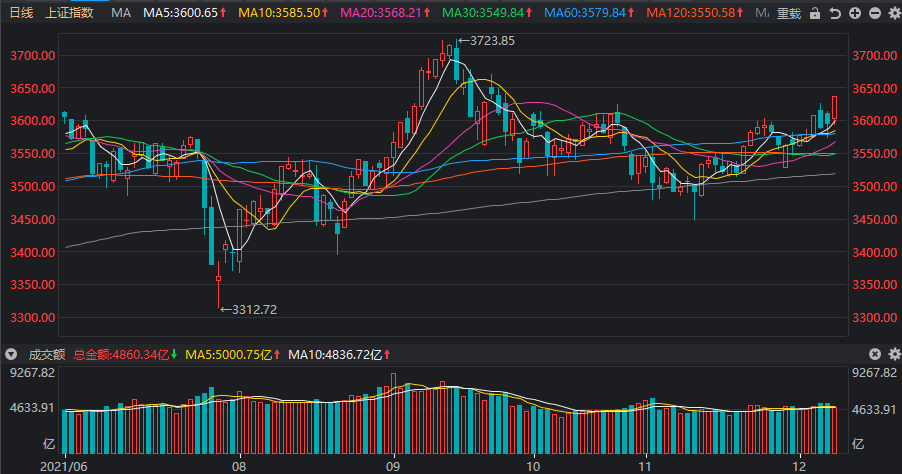
Task: Click the 上证指数 index name
Action: point(70,13)
